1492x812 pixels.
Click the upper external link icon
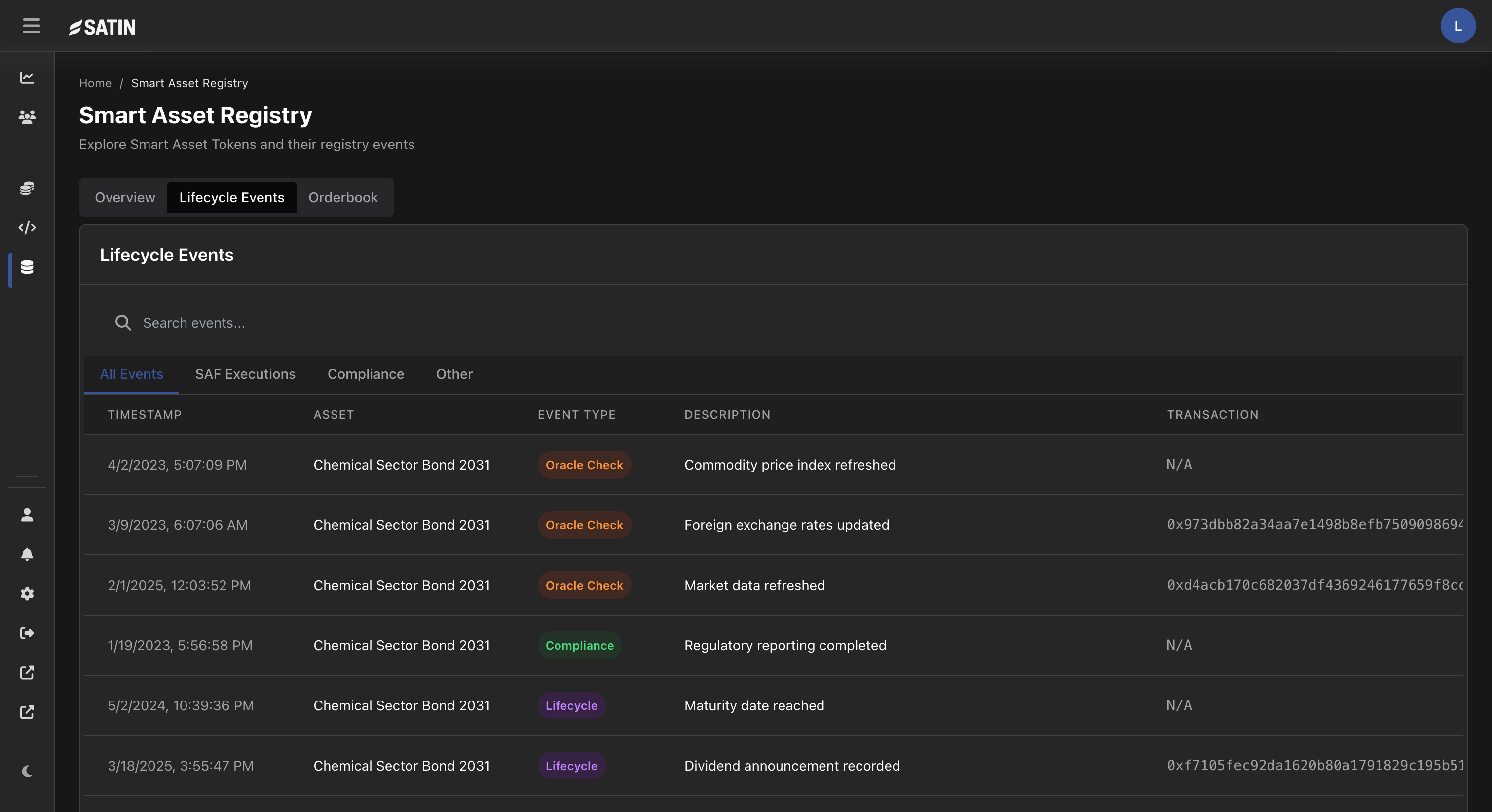pyautogui.click(x=27, y=672)
